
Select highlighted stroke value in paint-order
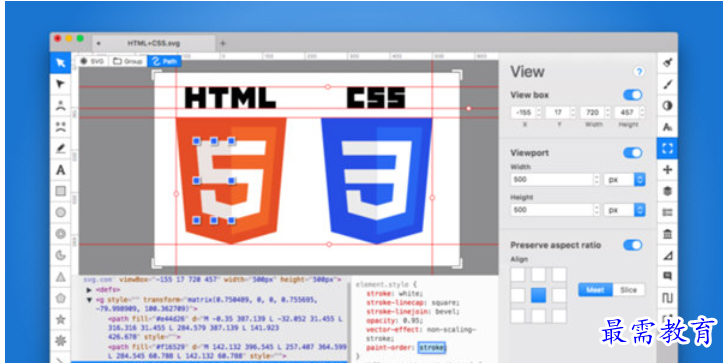pyautogui.click(x=432, y=347)
